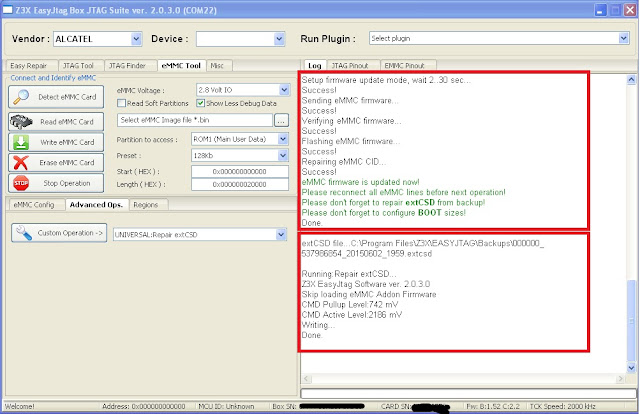
Task: Close the Z3X EasyJtag window
Action: coord(630,10)
